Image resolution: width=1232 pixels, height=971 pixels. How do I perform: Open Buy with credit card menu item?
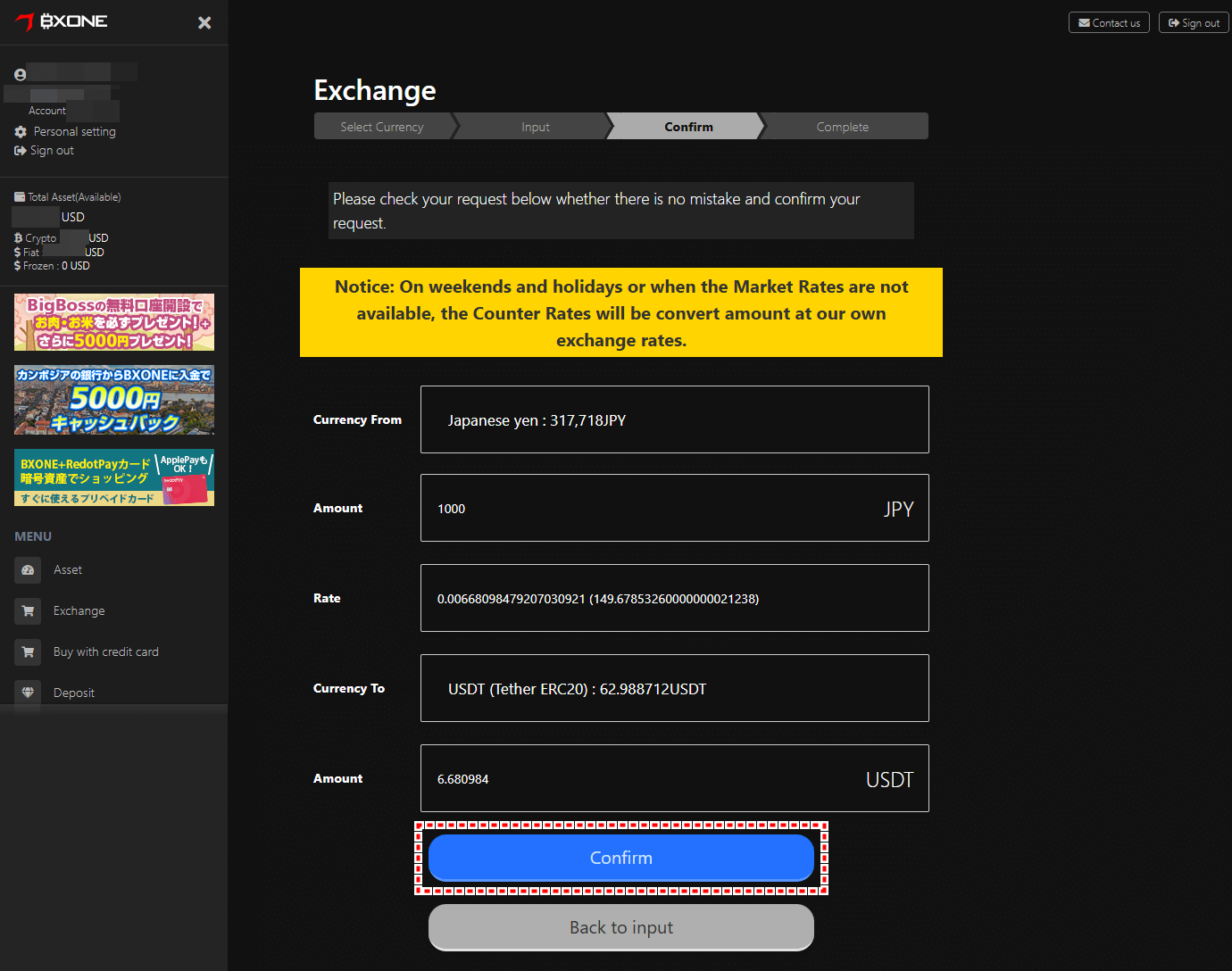106,652
